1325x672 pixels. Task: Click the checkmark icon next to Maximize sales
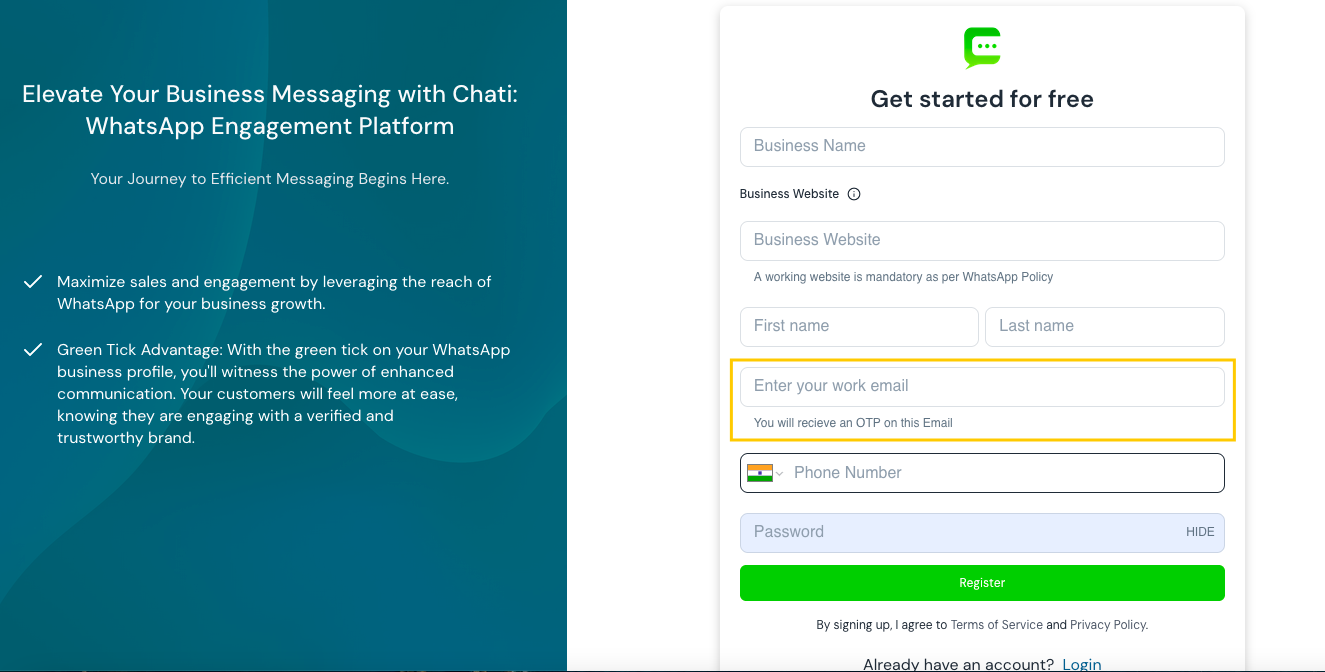33,282
